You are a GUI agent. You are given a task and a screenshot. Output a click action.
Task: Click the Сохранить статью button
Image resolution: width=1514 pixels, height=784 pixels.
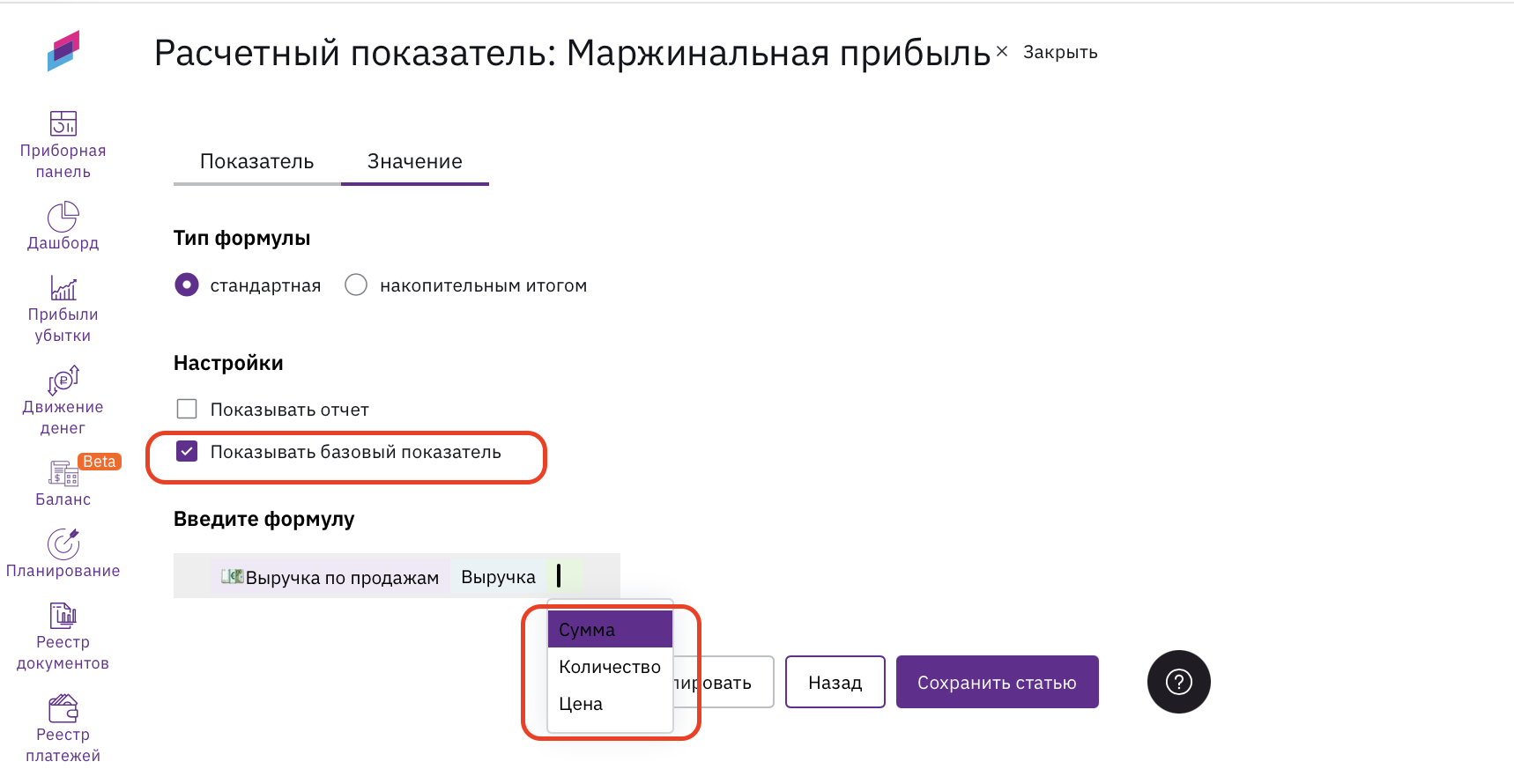pyautogui.click(x=997, y=682)
